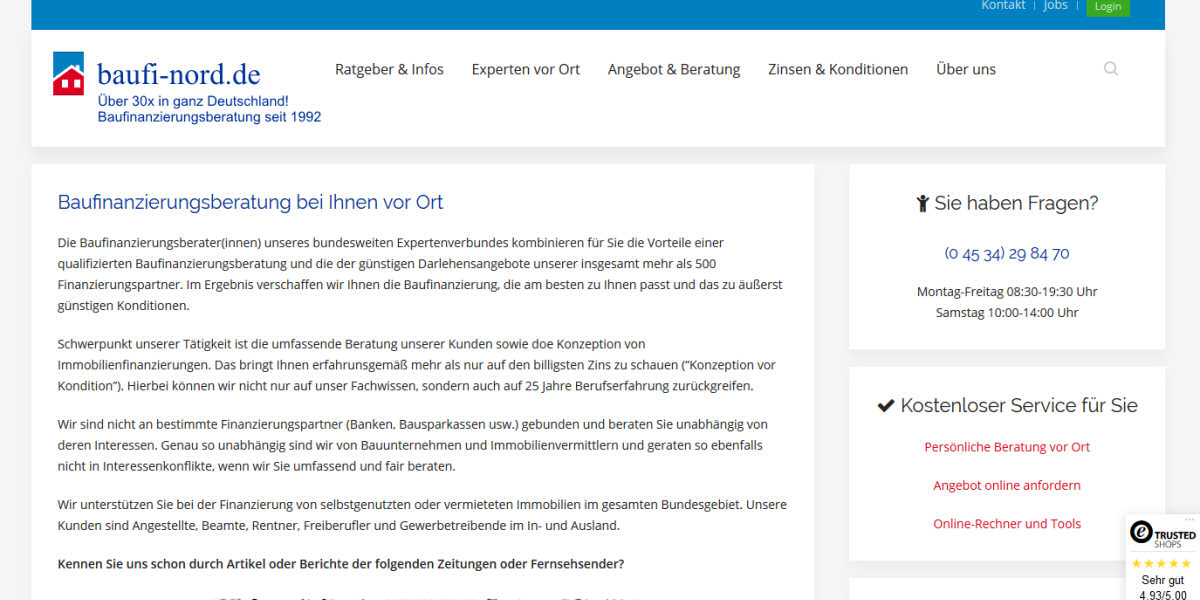Viewport: 1200px width, 600px height.
Task: Click the green Login button
Action: point(1108,7)
